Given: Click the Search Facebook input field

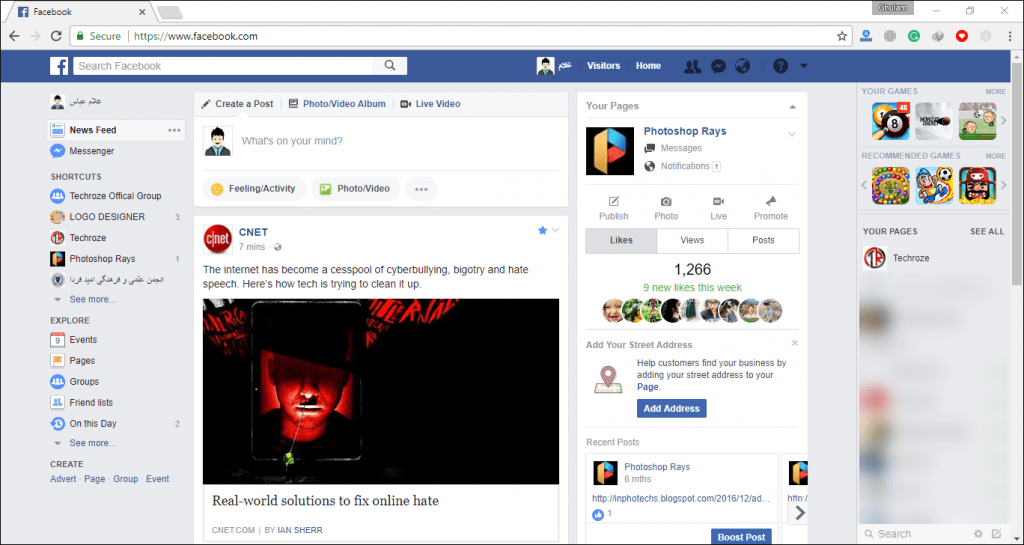Looking at the screenshot, I should pos(223,66).
